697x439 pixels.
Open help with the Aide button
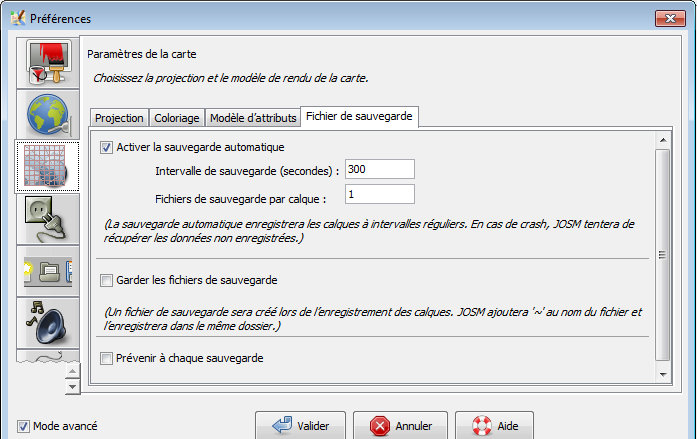coord(495,426)
